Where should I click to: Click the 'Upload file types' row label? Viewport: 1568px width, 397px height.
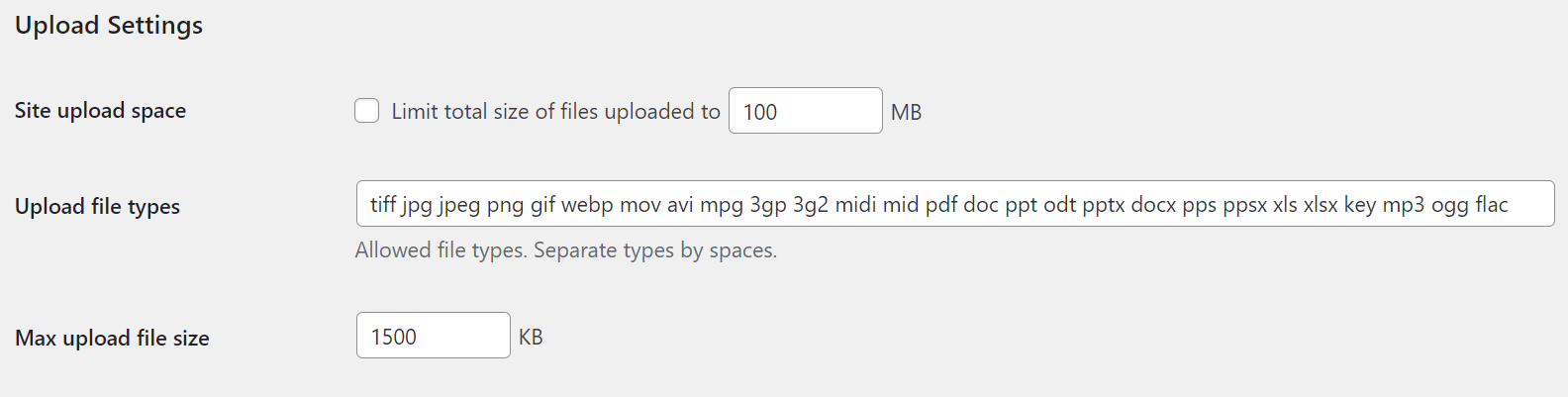[x=97, y=206]
